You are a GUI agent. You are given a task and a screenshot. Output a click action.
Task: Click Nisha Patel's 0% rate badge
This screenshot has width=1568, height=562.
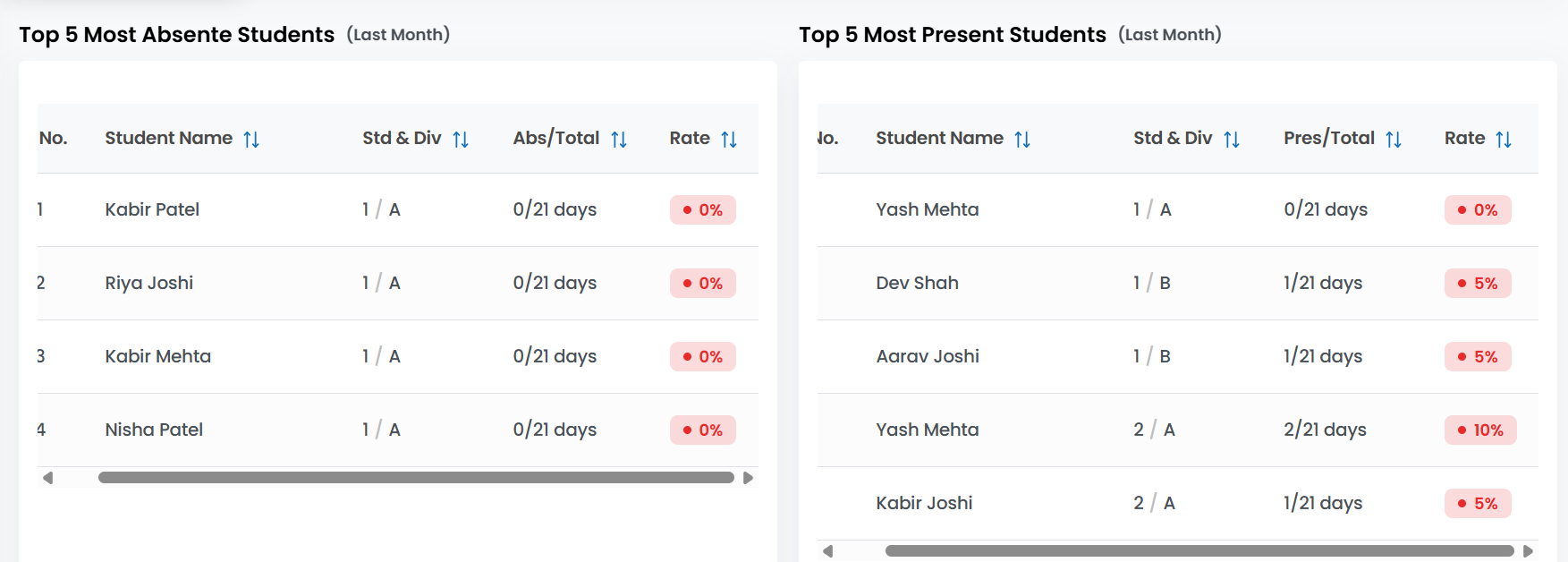[702, 430]
